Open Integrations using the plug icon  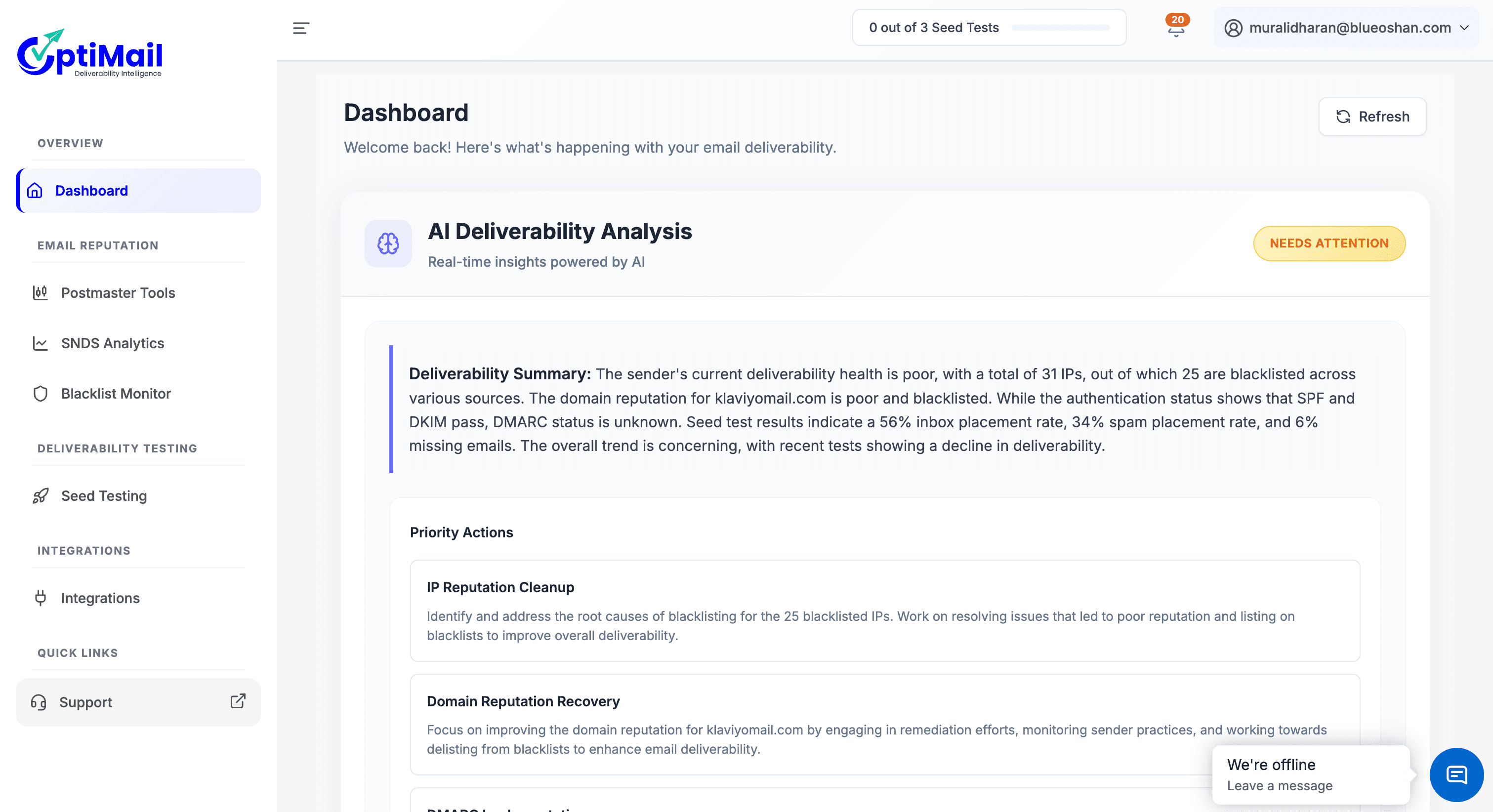click(x=40, y=598)
